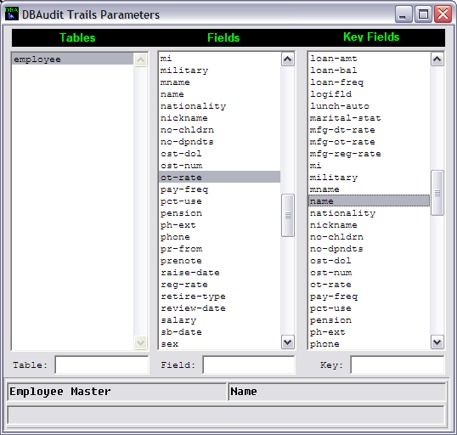Minimize the DBAudit Trails Parameters window
The height and width of the screenshot is (435, 457).
403,14
